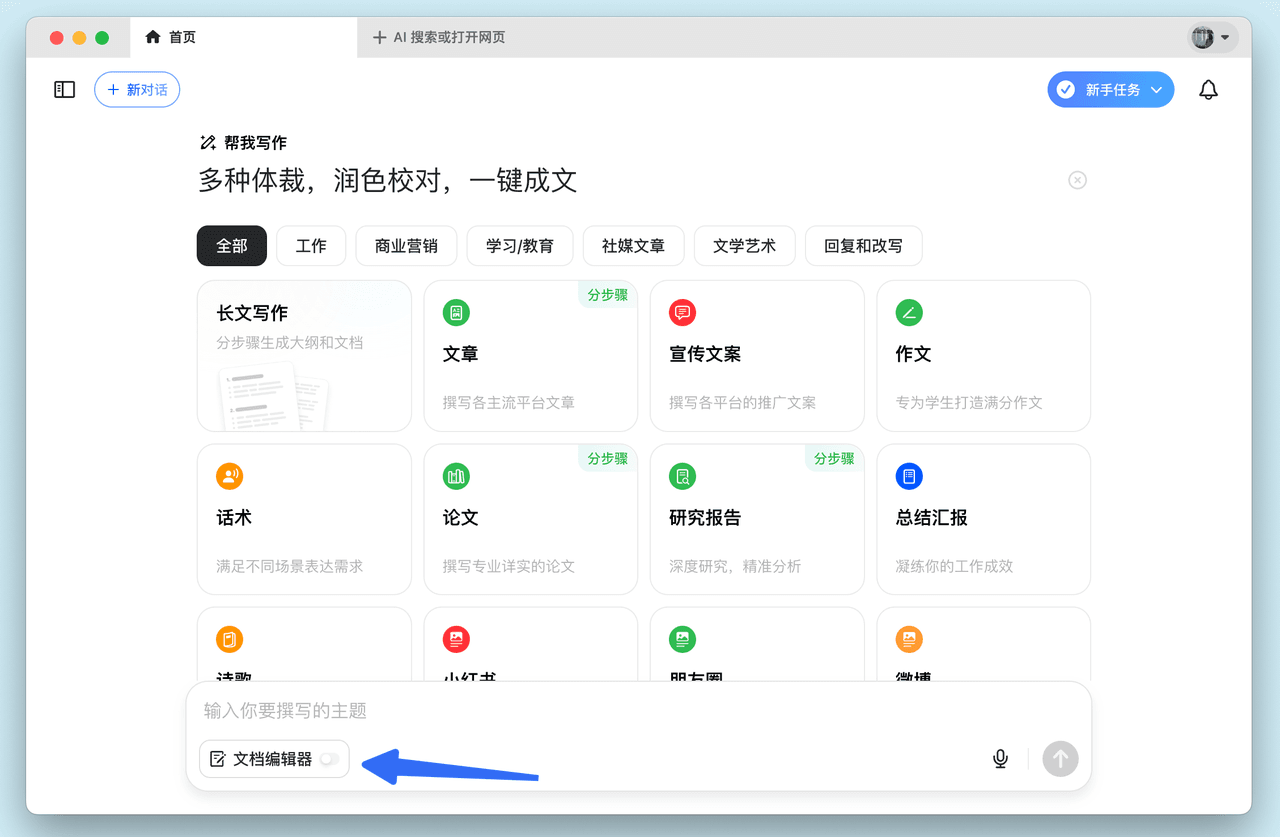Filter by 文学艺术 category
This screenshot has height=837, width=1280.
tap(744, 246)
